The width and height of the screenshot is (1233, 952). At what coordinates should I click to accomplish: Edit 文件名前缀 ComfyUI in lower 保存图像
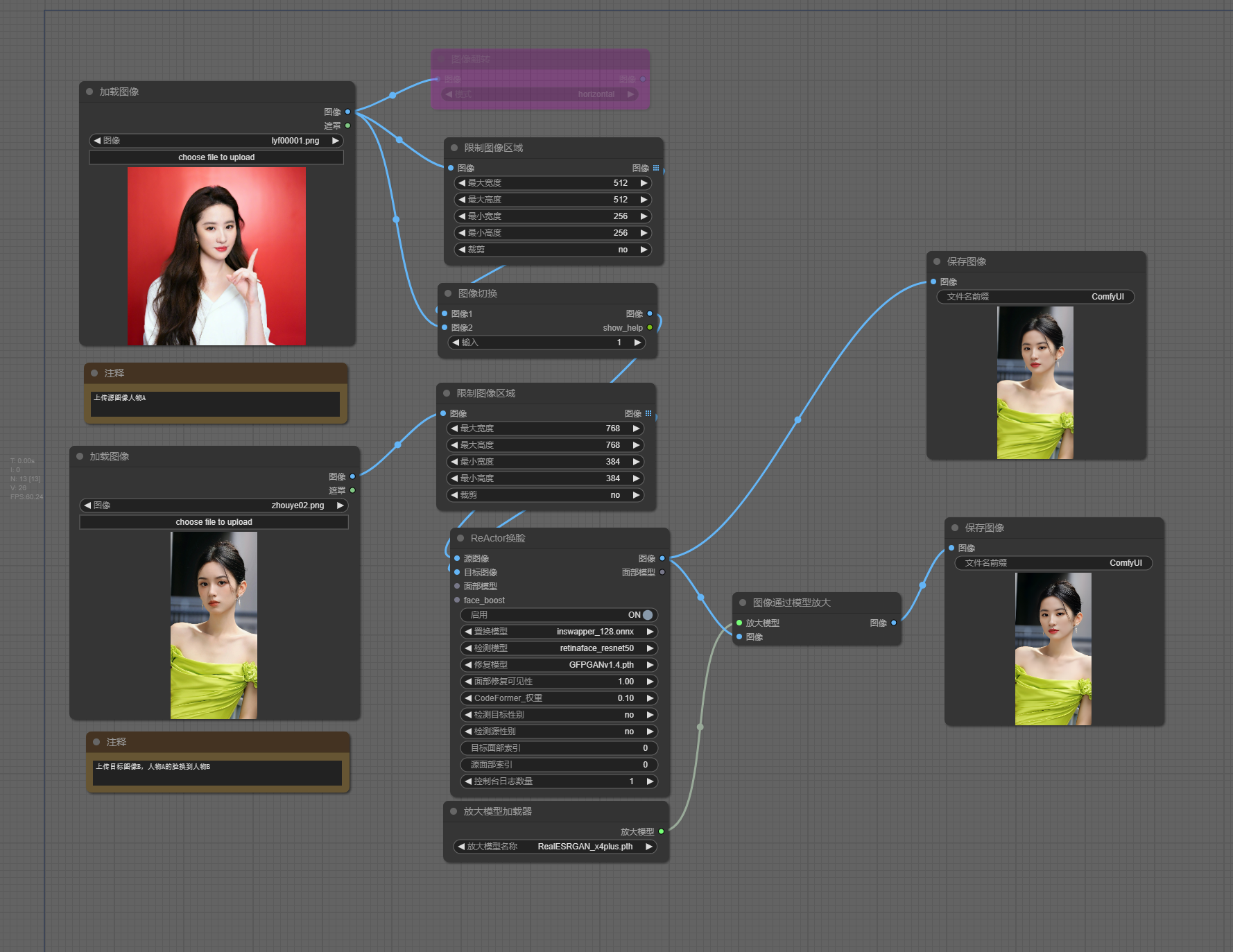[1053, 563]
